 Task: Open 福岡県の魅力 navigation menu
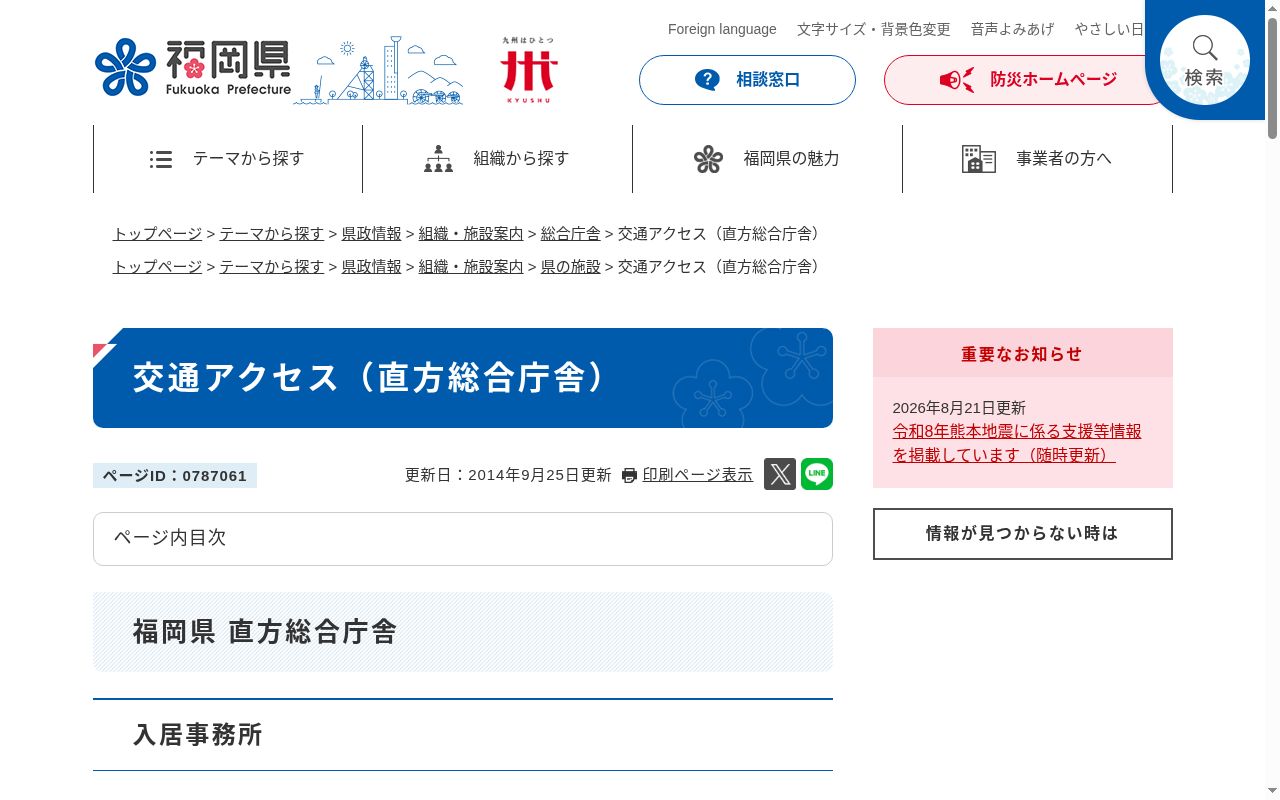point(768,159)
